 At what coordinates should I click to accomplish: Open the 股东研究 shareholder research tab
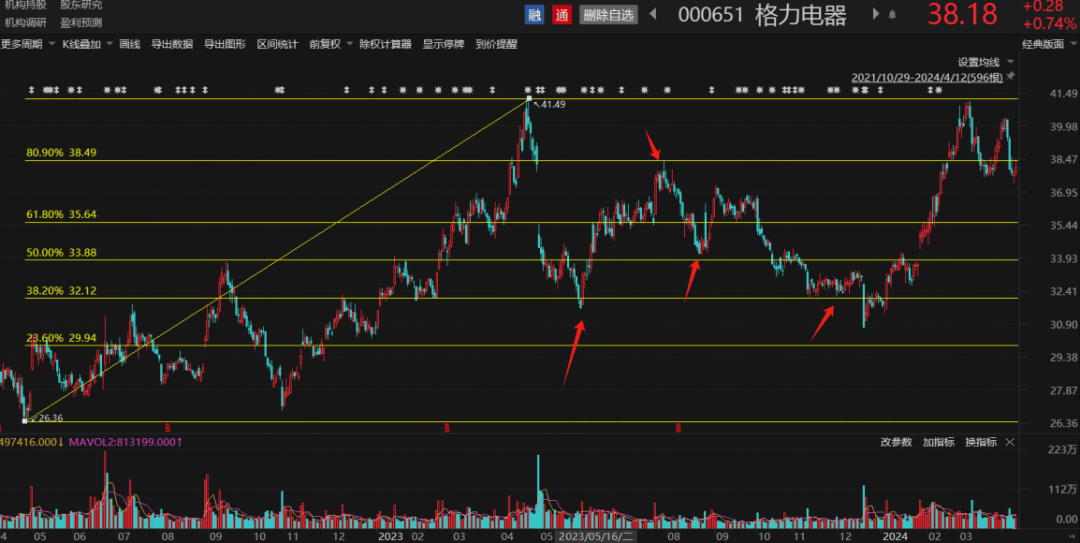point(81,5)
